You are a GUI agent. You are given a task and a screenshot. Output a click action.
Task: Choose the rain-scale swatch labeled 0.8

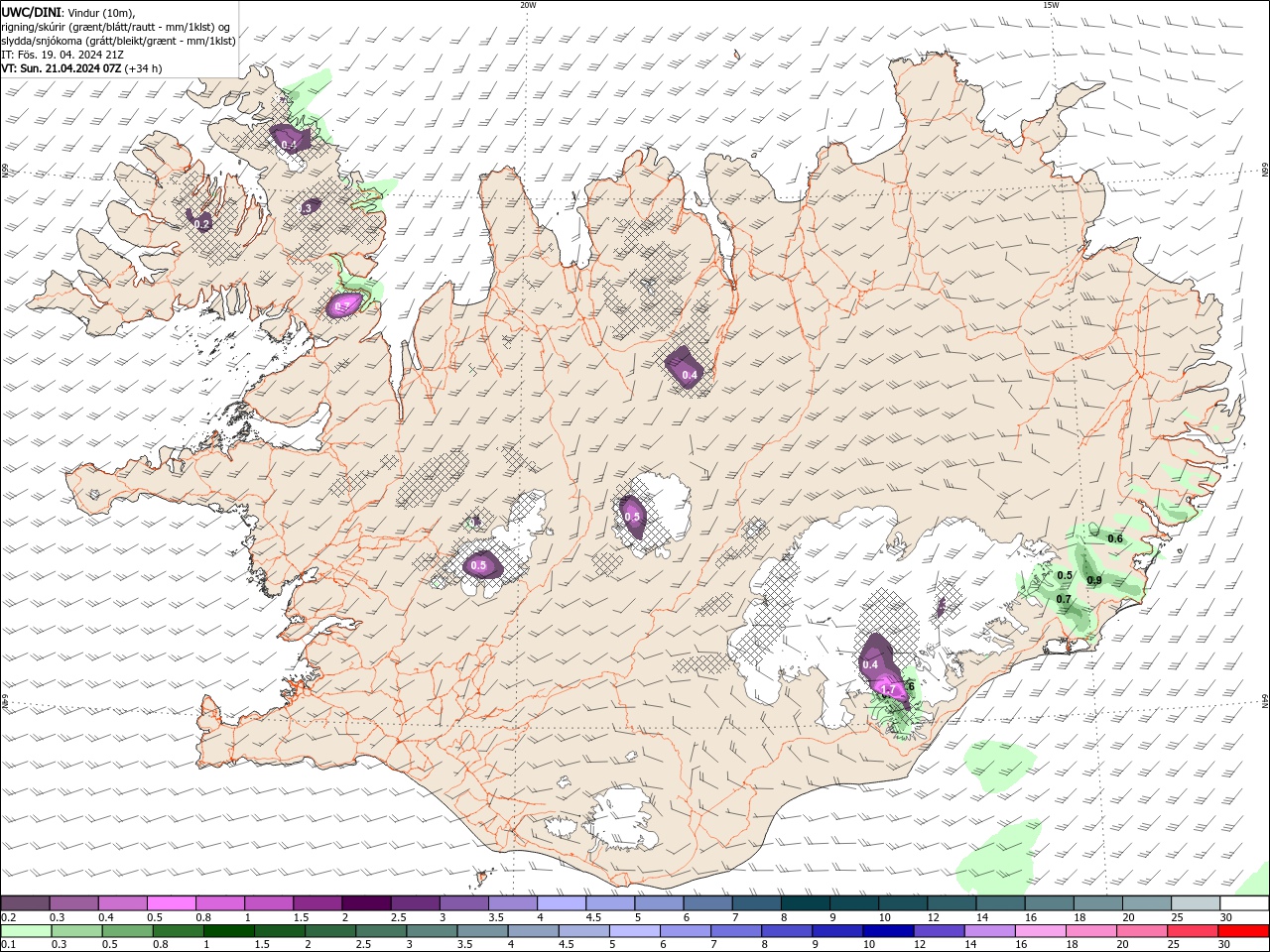click(179, 931)
